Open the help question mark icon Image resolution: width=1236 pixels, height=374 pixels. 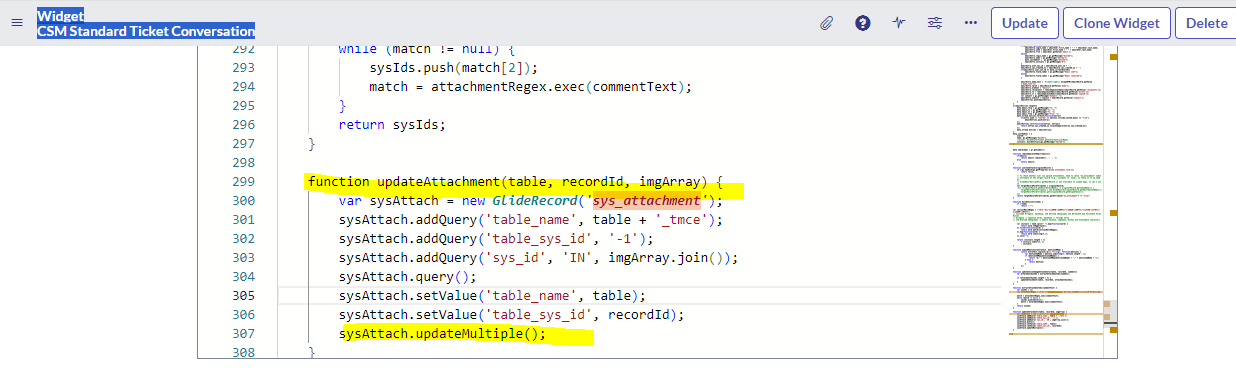click(862, 23)
